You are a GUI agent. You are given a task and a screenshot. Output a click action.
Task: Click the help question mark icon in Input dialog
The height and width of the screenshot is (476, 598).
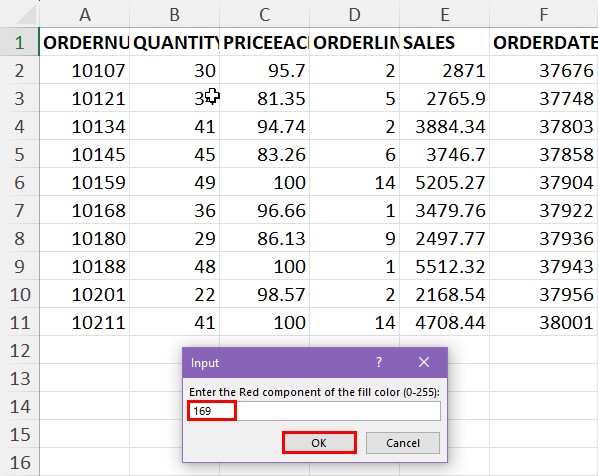(379, 362)
